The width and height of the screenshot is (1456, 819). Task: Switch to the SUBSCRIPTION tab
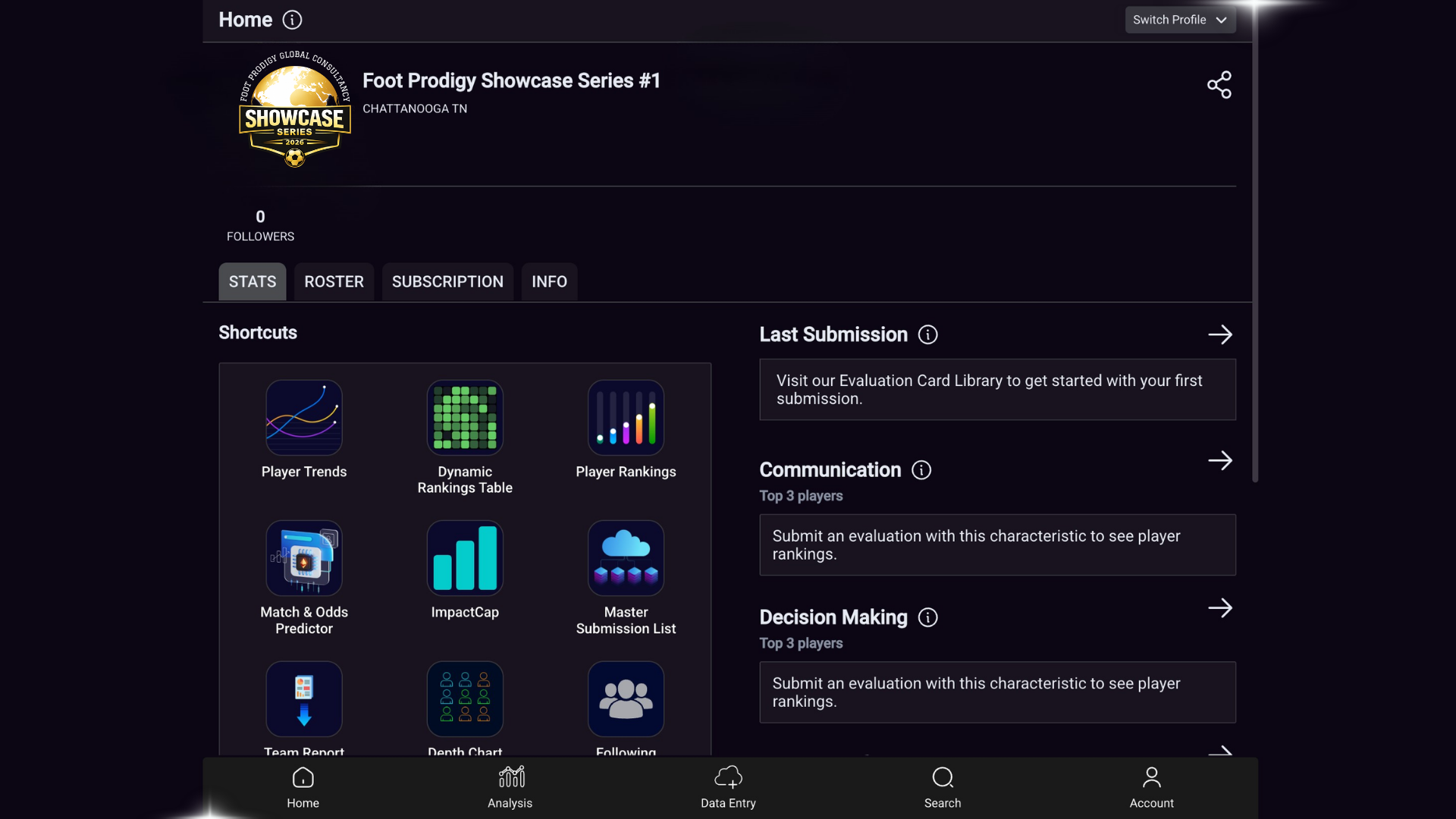(x=447, y=282)
